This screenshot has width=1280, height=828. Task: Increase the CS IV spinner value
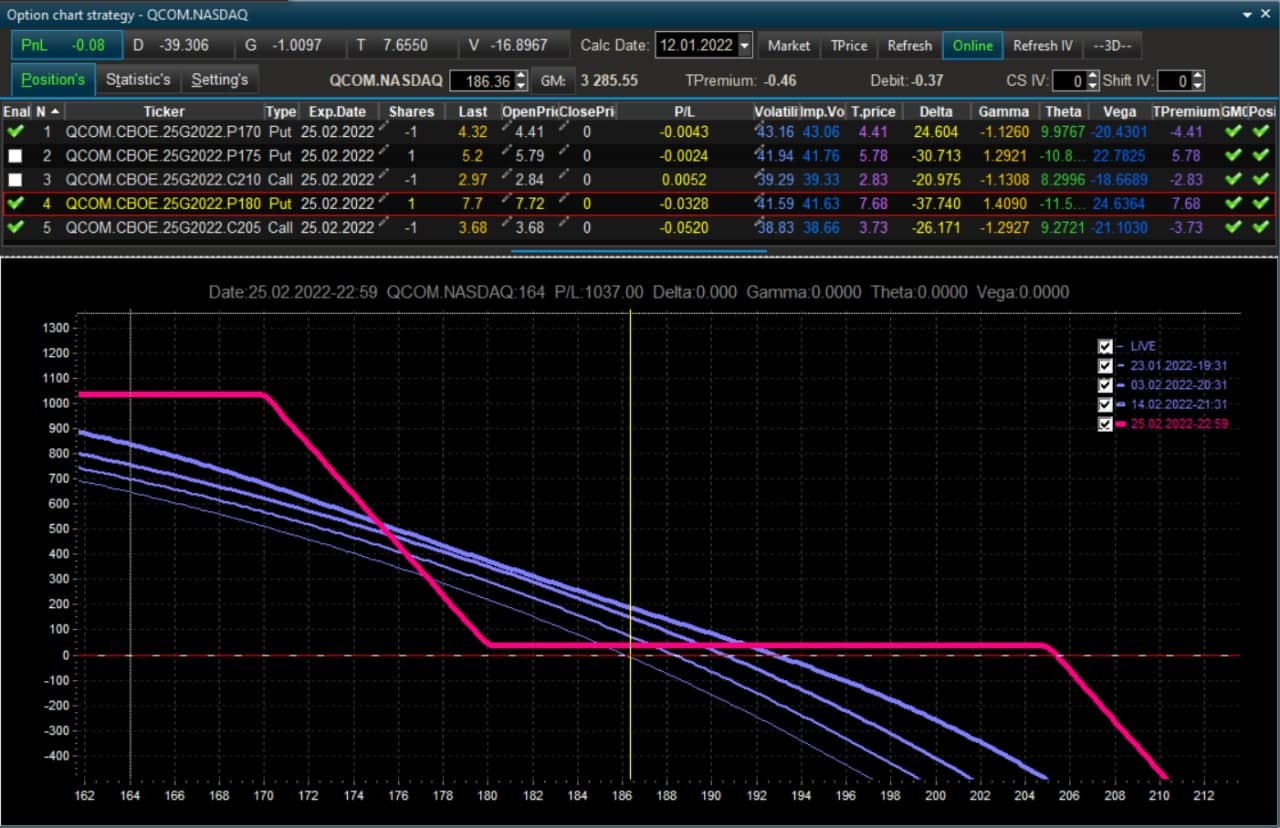tap(1092, 76)
